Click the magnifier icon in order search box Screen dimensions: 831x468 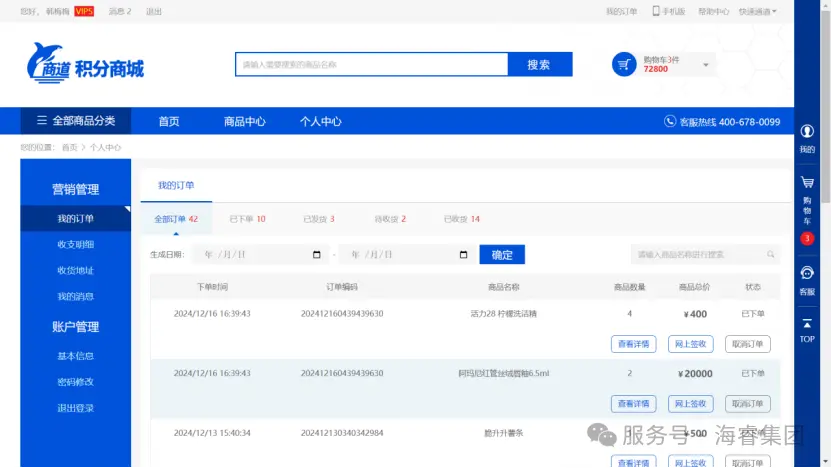click(770, 255)
